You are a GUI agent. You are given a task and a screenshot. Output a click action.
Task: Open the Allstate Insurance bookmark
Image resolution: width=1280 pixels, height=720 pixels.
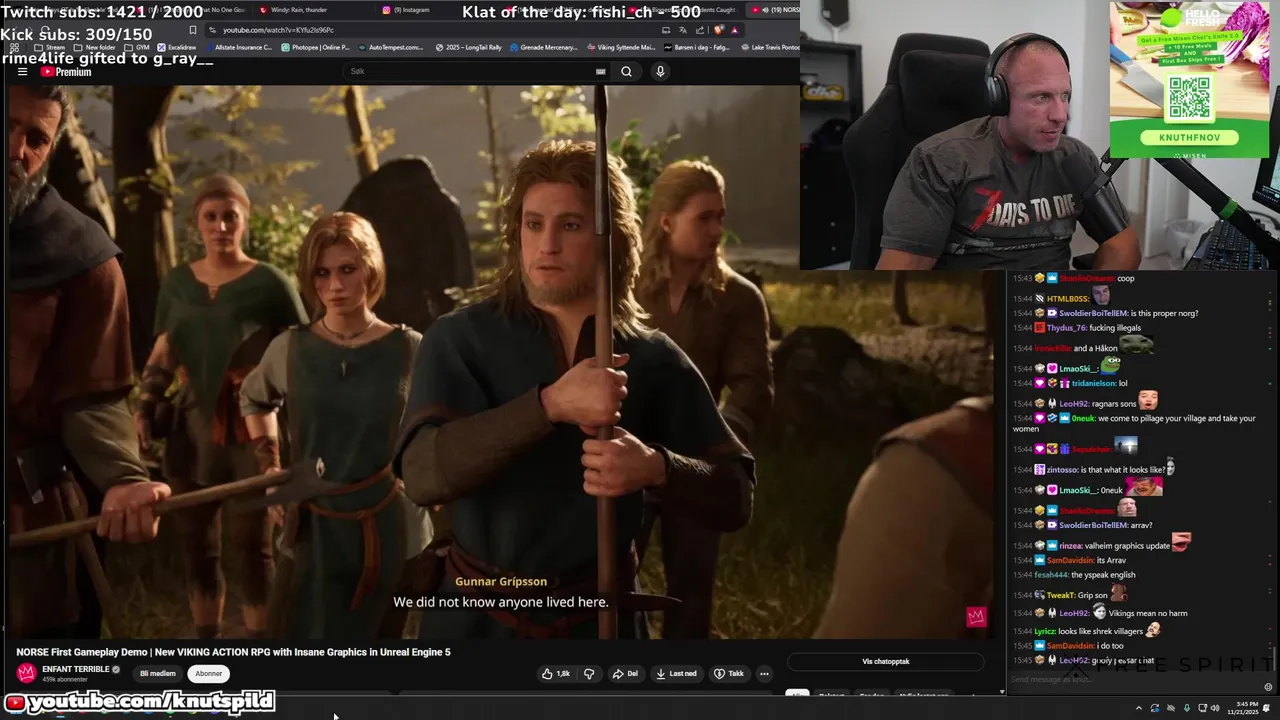click(240, 47)
